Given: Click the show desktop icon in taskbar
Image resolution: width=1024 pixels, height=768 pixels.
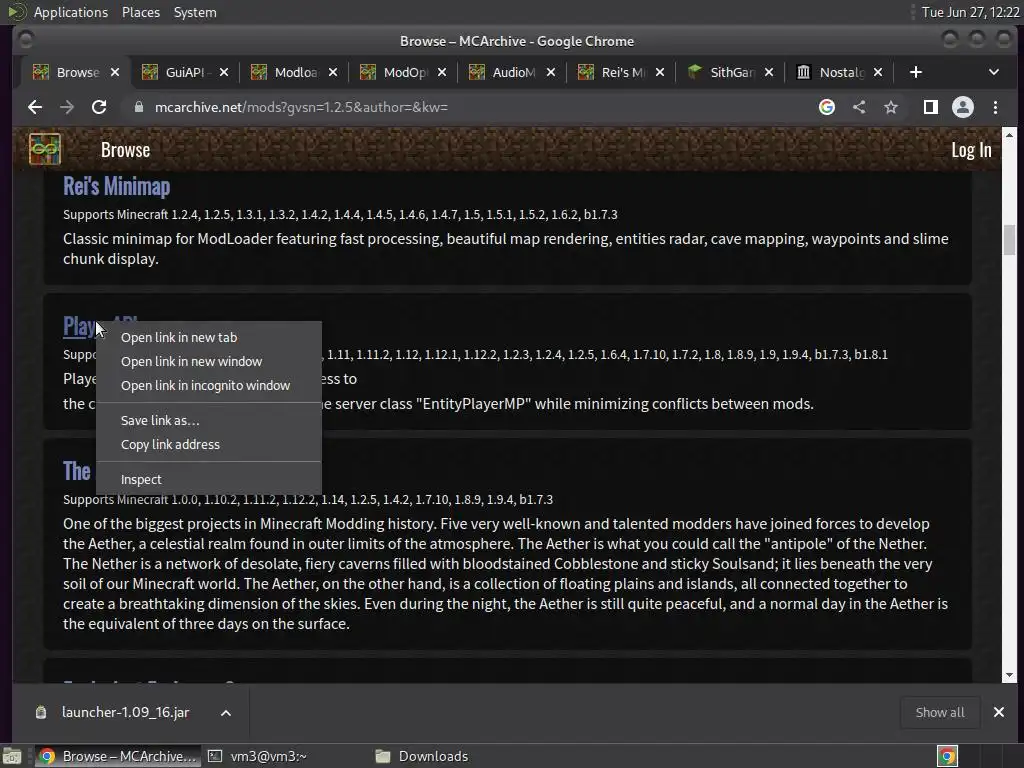Looking at the screenshot, I should click(12, 756).
